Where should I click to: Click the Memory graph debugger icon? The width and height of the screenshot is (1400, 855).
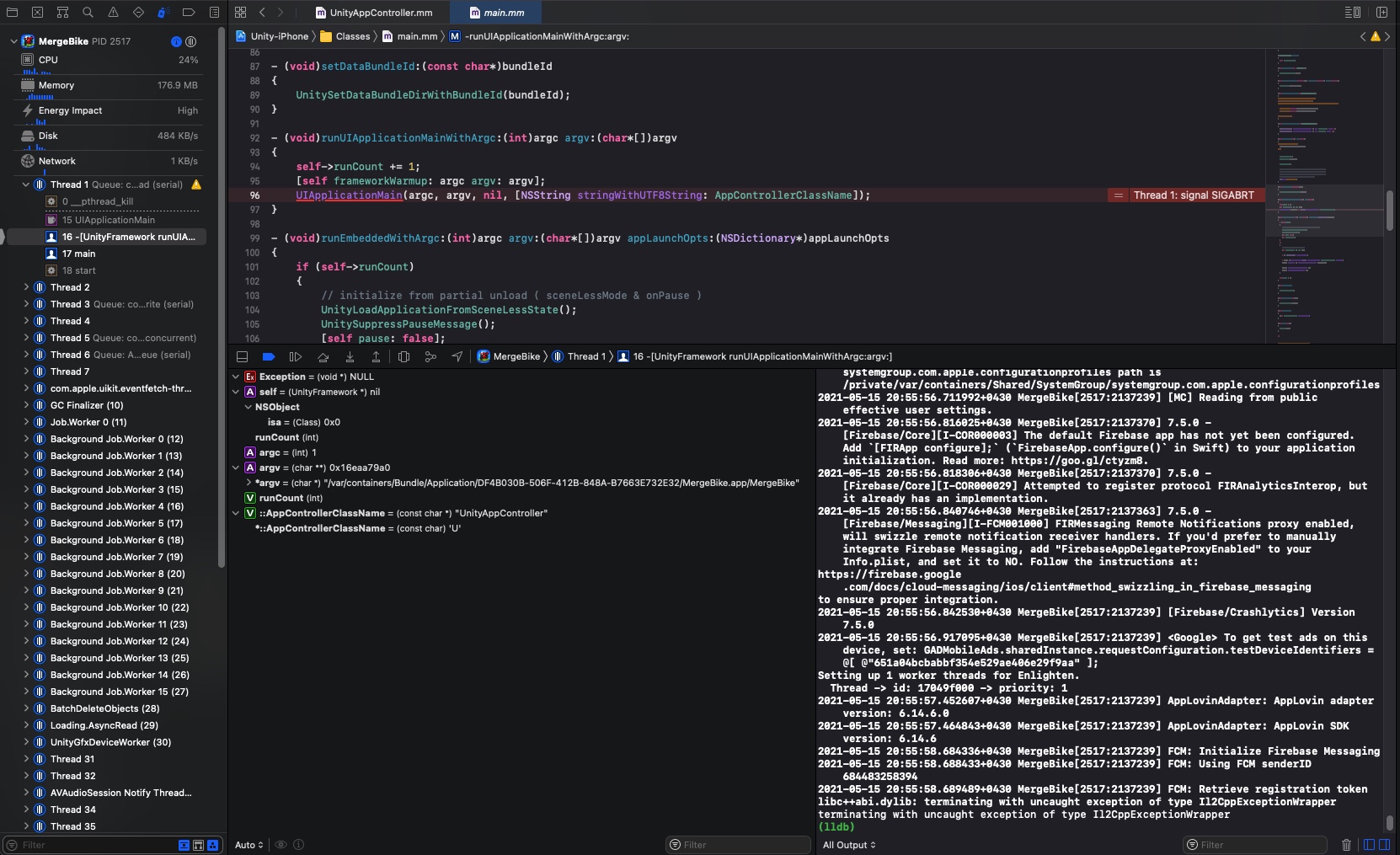[430, 357]
